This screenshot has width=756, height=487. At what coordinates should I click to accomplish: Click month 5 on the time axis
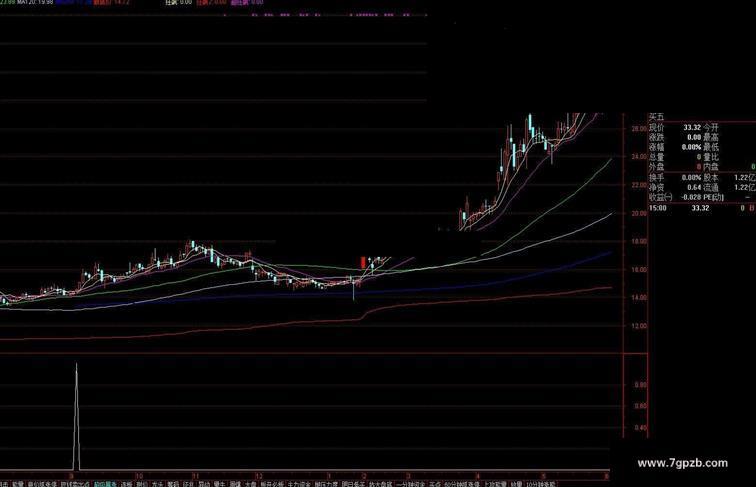coord(543,475)
